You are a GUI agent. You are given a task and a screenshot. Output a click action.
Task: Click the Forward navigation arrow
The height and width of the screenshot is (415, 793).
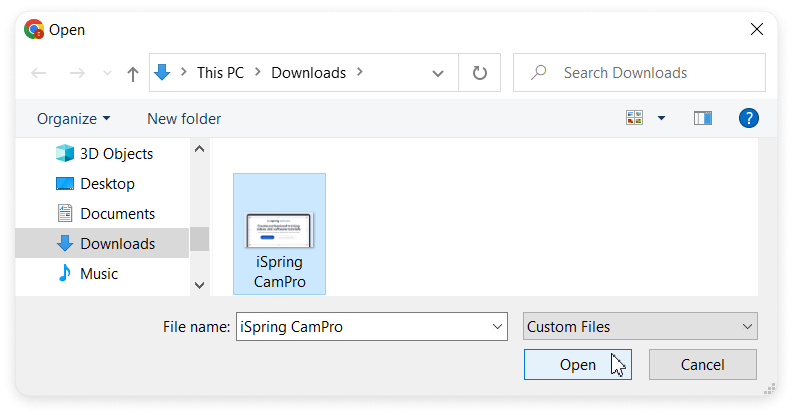pos(77,73)
